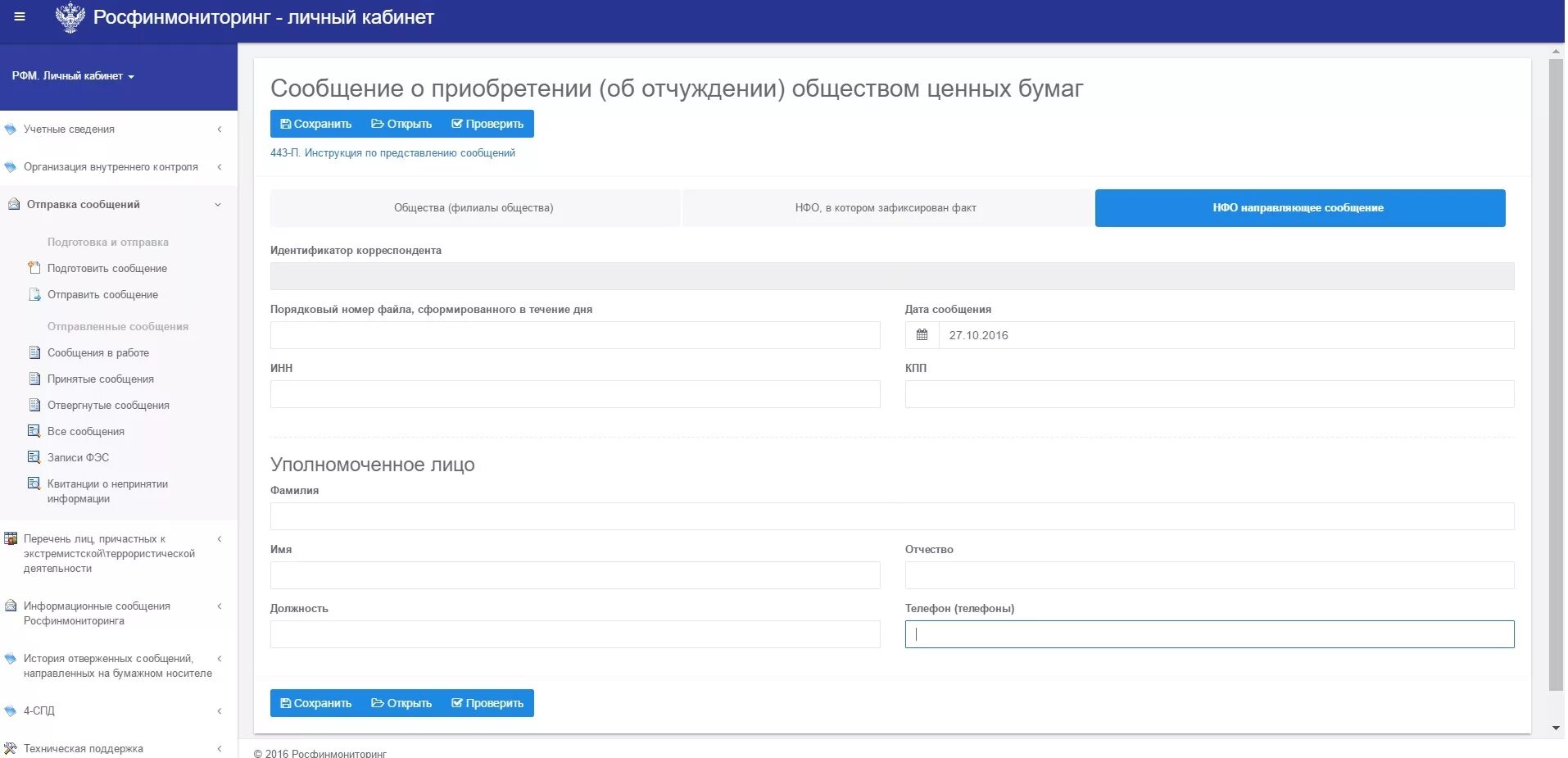Open the calendar icon for Дата сообщения
Screen dimensions: 1568x758
(922, 335)
